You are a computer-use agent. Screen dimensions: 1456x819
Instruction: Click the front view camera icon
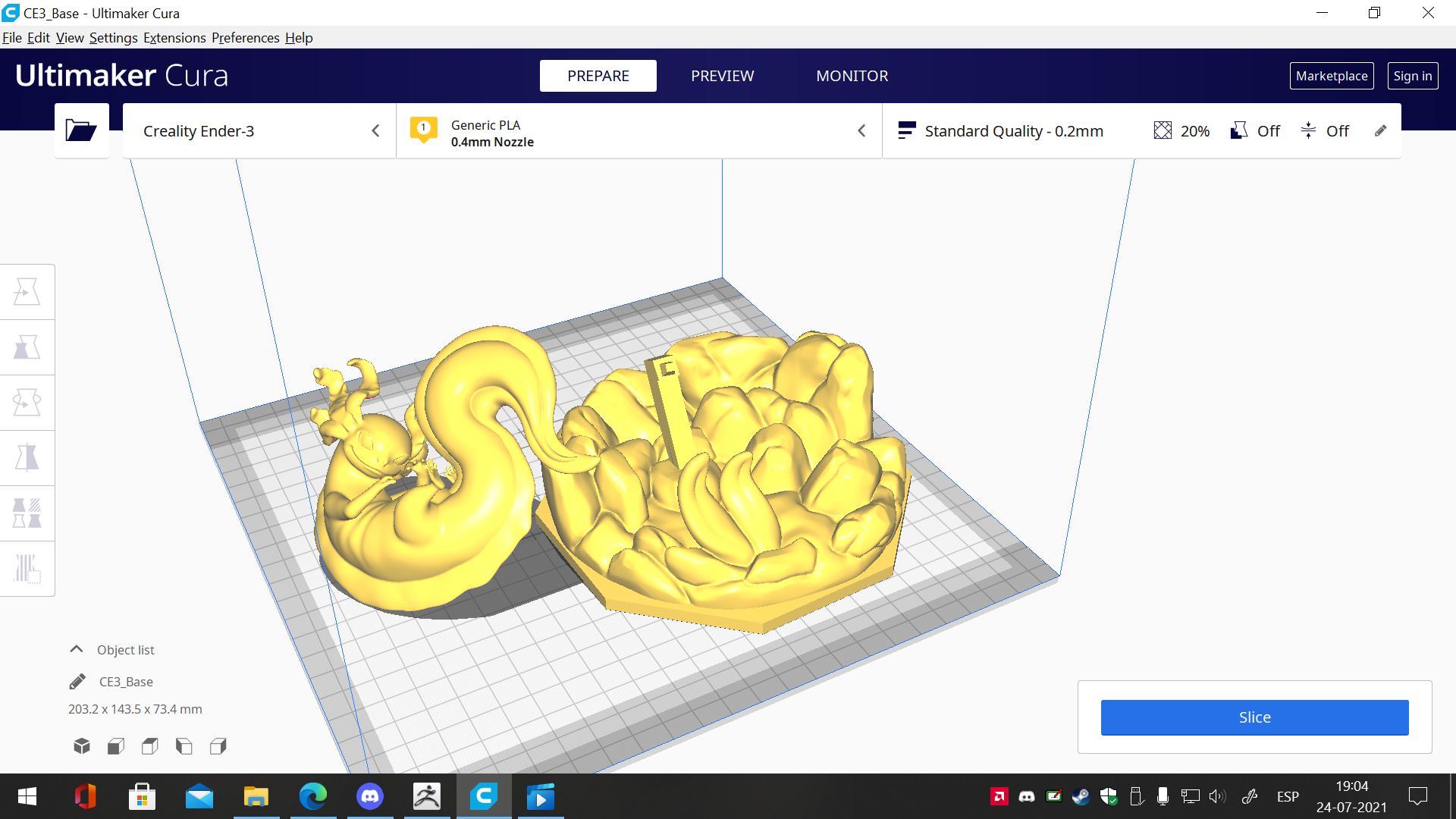[x=116, y=746]
